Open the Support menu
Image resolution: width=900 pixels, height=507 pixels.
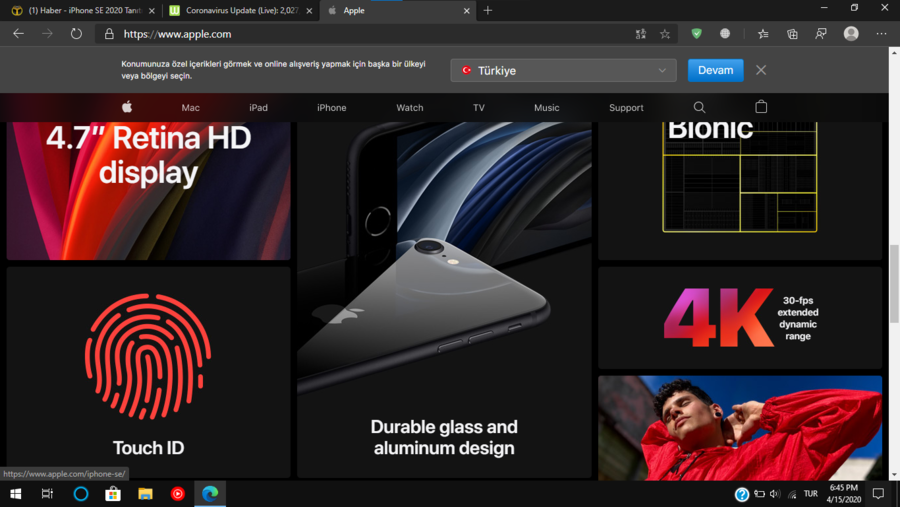(626, 107)
